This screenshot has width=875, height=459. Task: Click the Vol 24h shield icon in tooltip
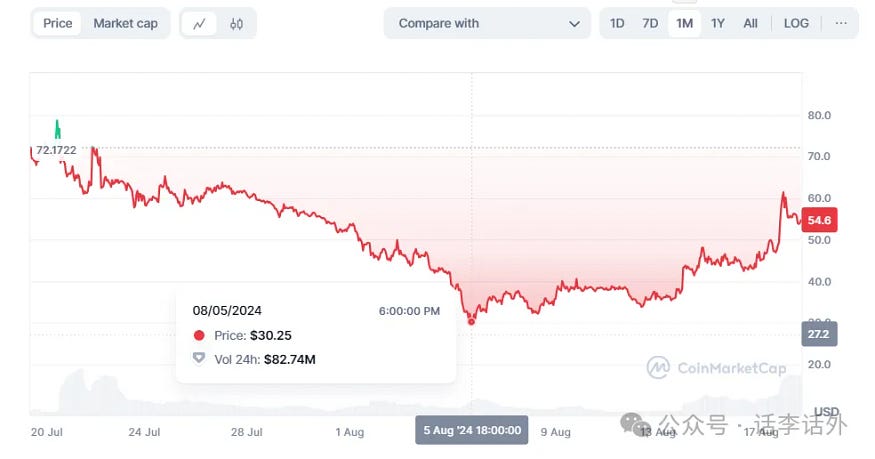click(199, 359)
